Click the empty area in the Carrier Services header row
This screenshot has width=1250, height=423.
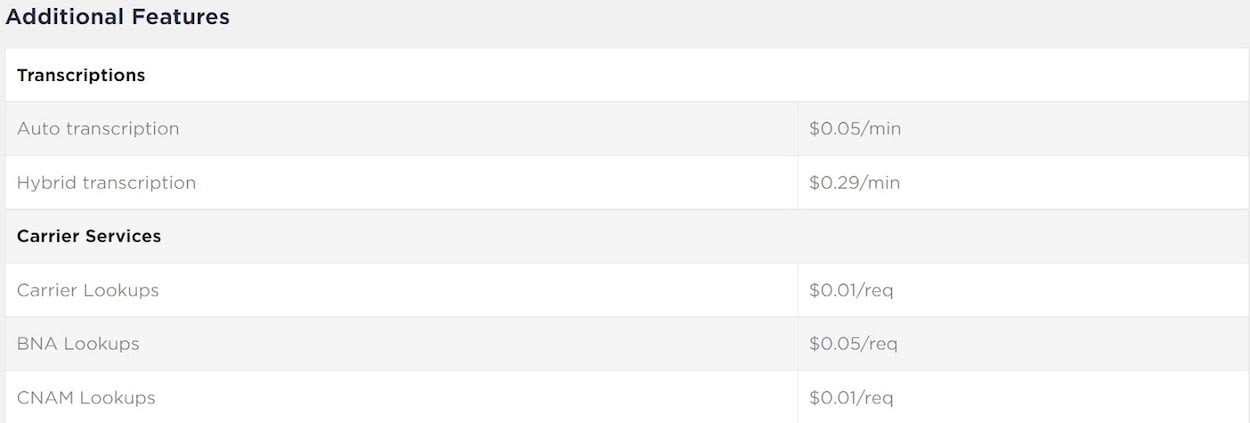pyautogui.click(x=700, y=237)
